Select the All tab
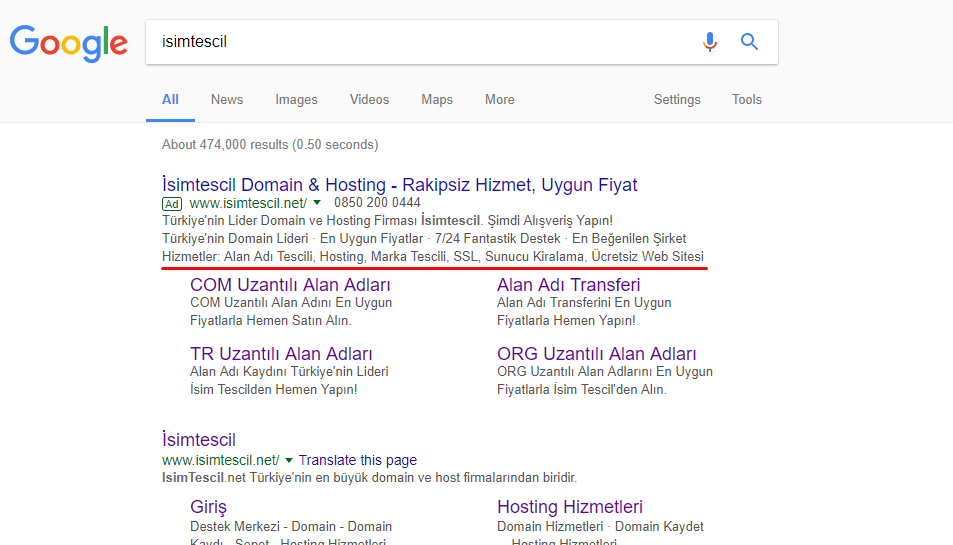The image size is (953, 545). click(x=170, y=100)
